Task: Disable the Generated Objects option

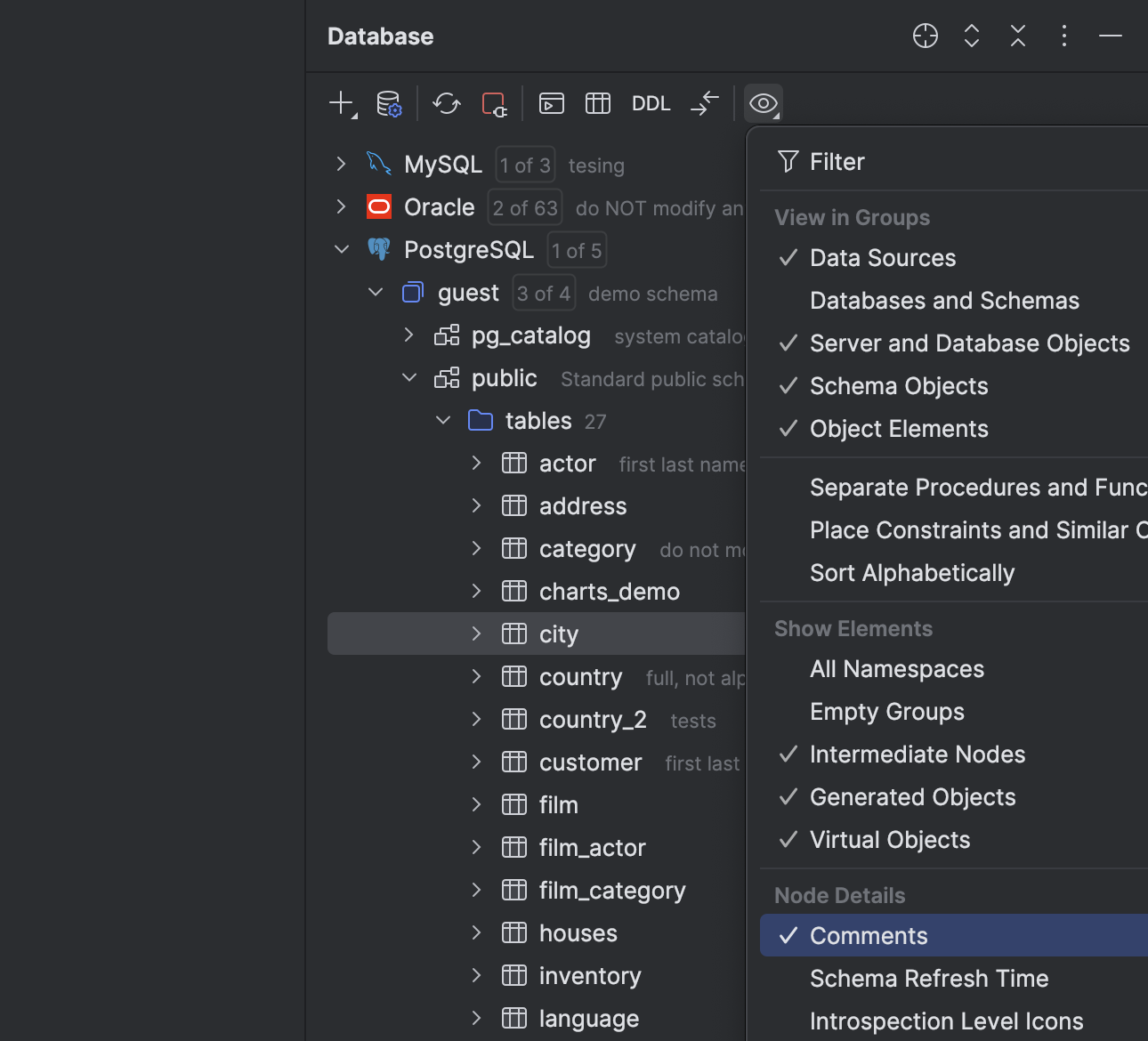Action: 911,797
